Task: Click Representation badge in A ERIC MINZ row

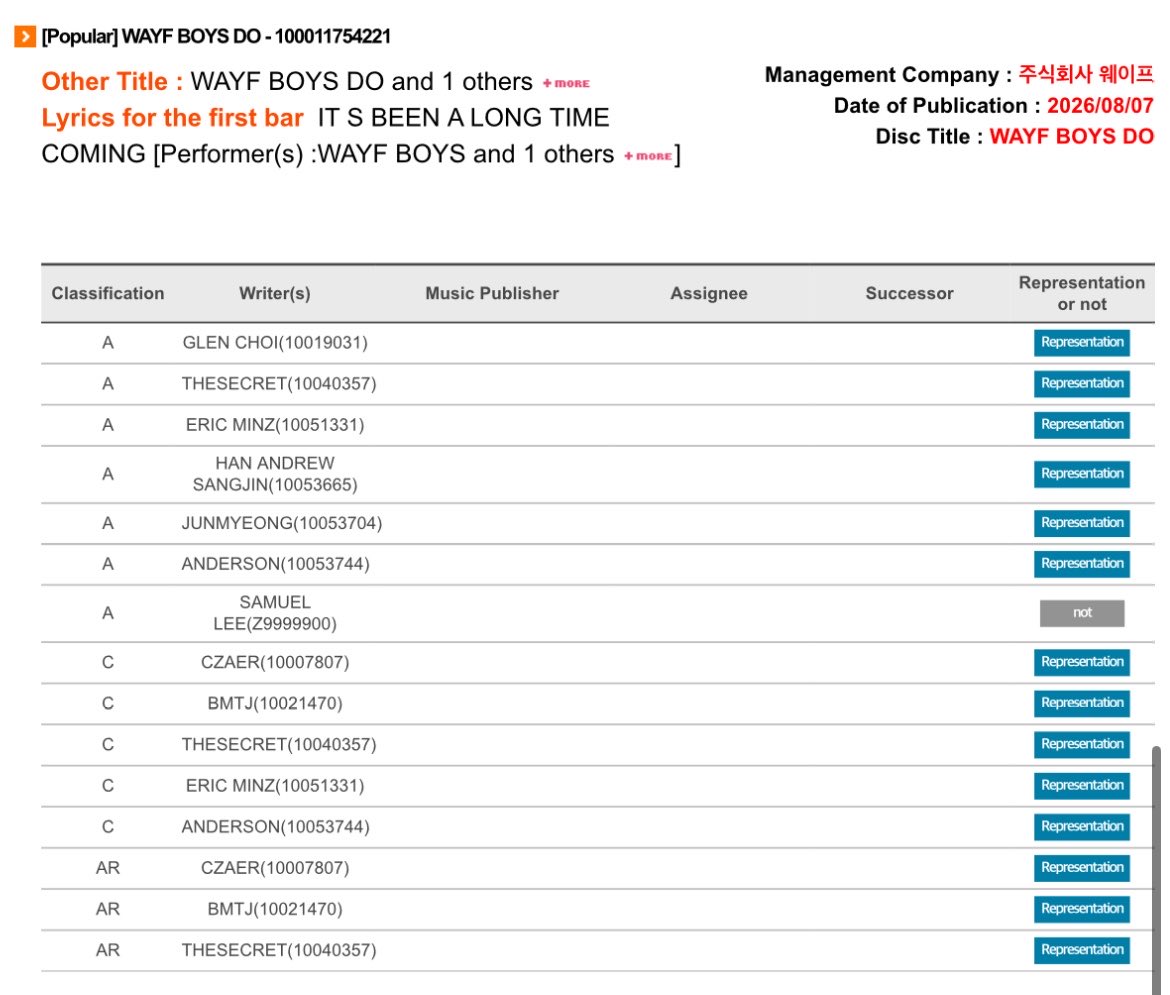Action: pos(1081,425)
